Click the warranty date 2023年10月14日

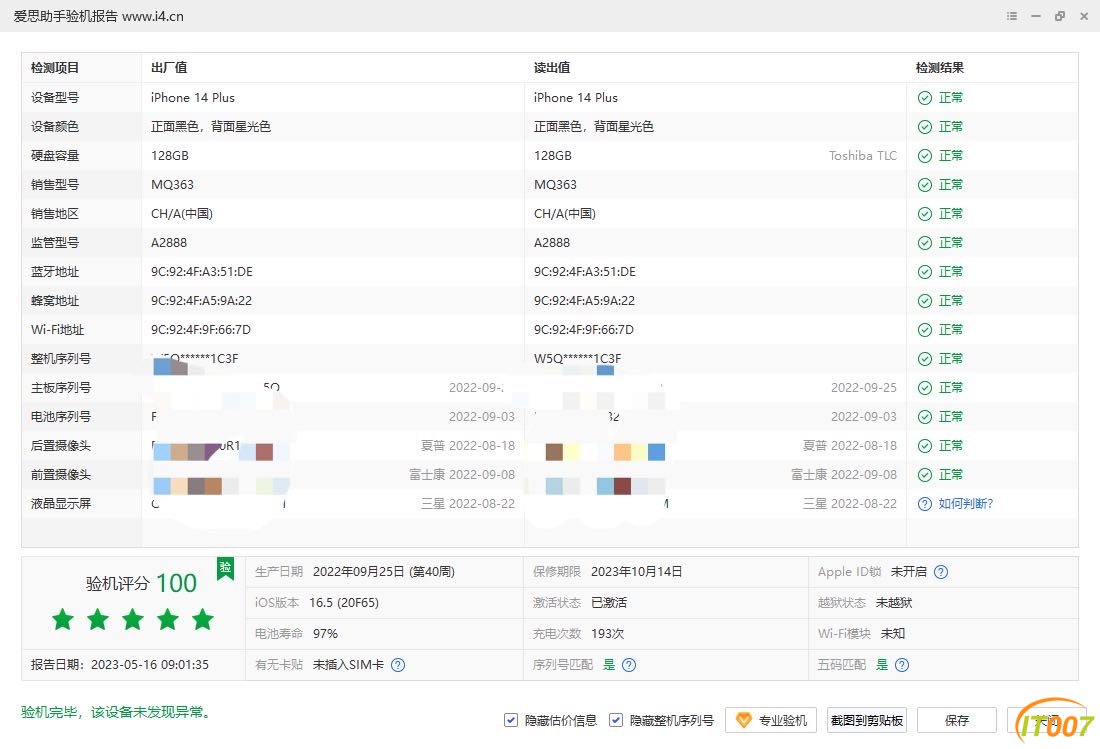coord(636,572)
